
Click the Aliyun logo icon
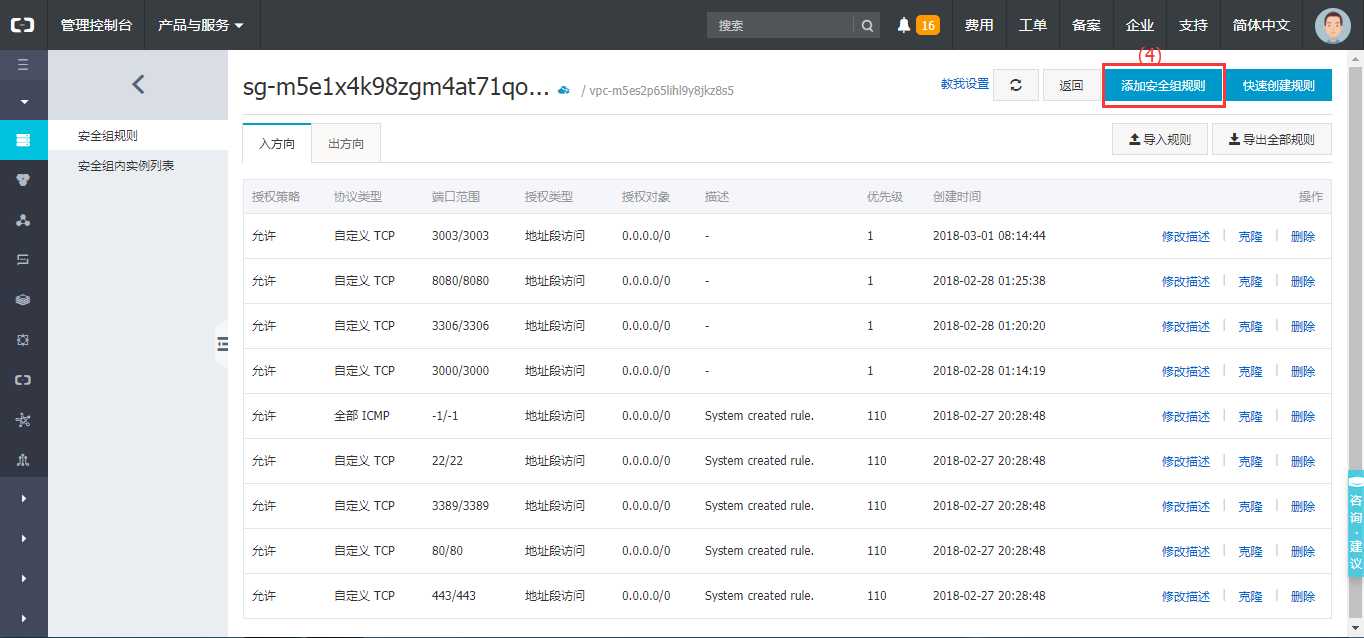click(x=23, y=25)
